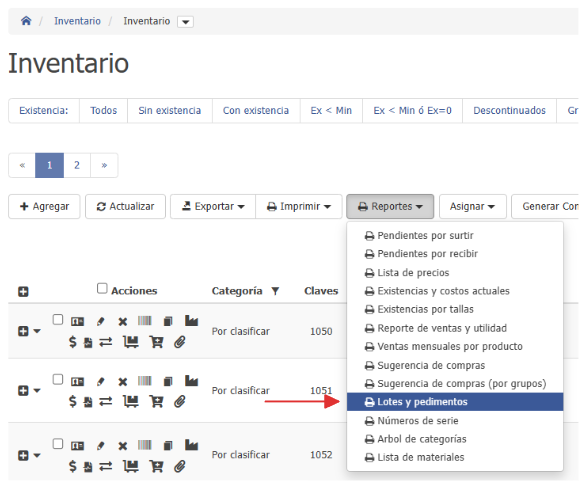Expand row 1051 with its plus icon

click(23, 390)
